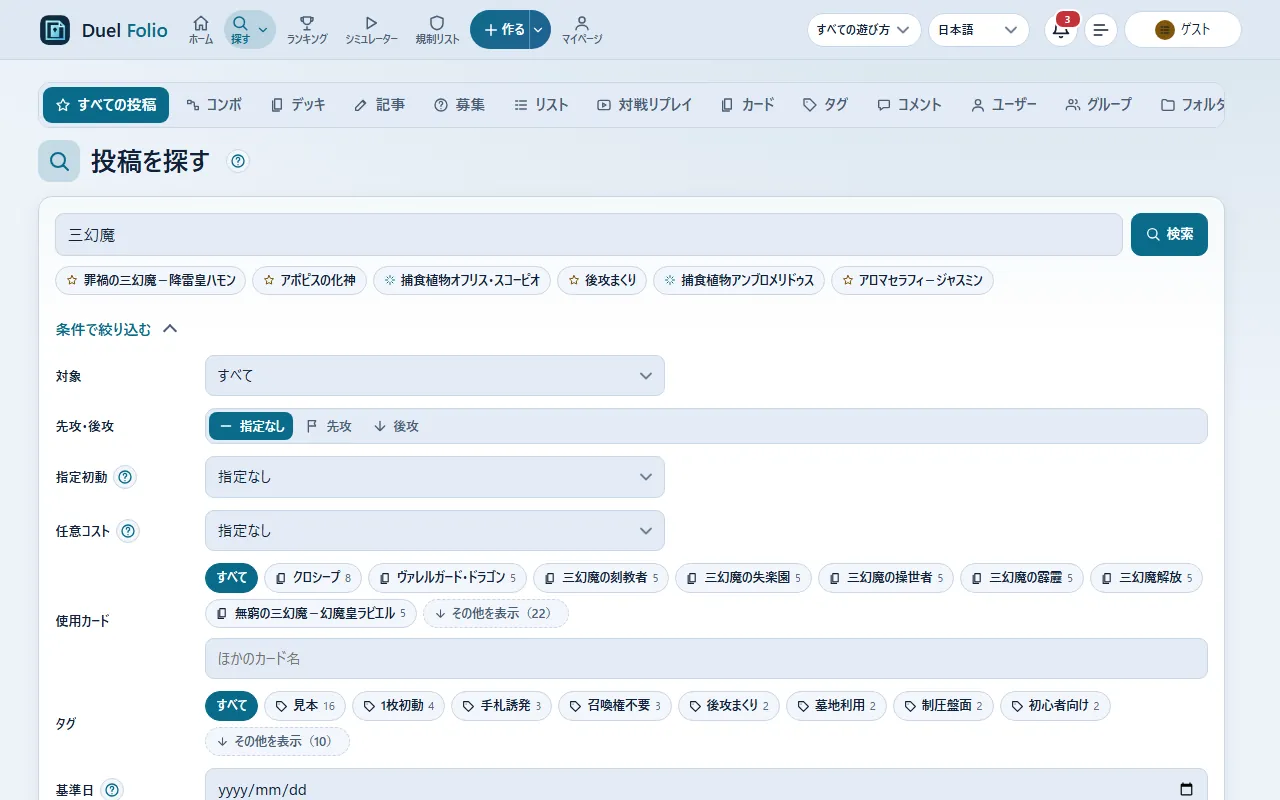The height and width of the screenshot is (800, 1280).
Task: Select すべて in 使用カード filter
Action: point(231,578)
